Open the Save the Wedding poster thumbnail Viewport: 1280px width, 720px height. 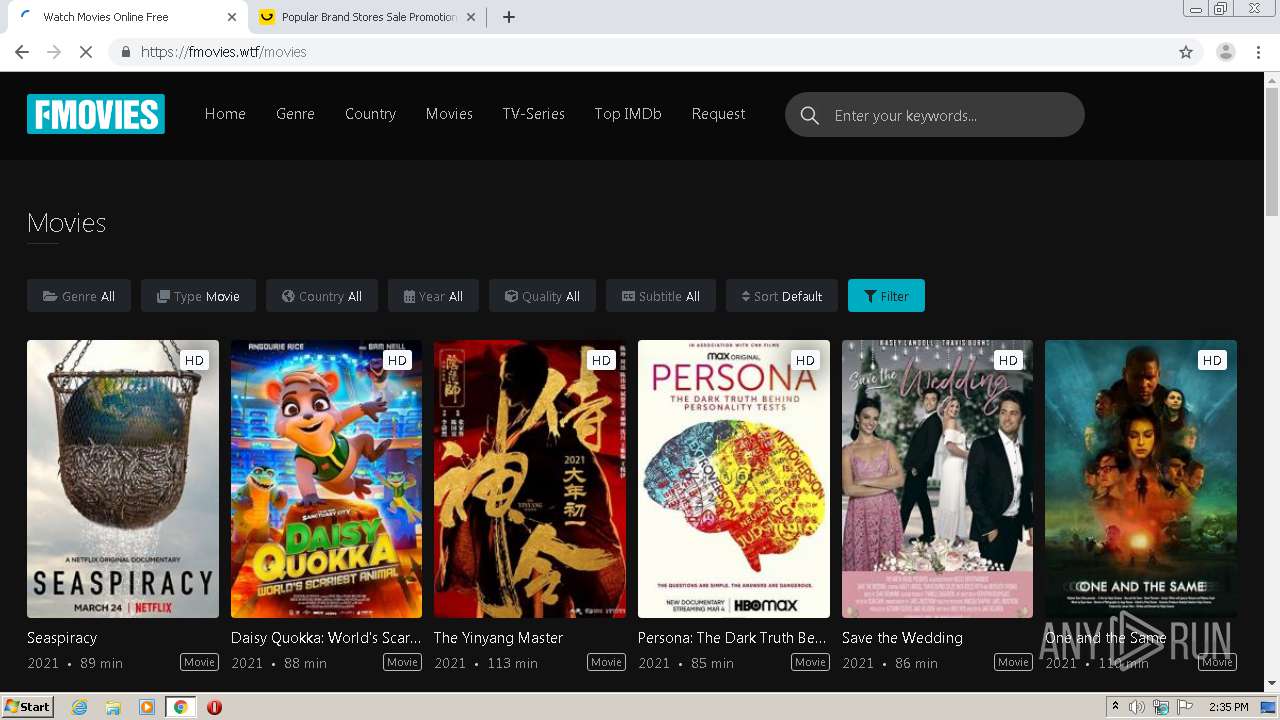[x=937, y=479]
